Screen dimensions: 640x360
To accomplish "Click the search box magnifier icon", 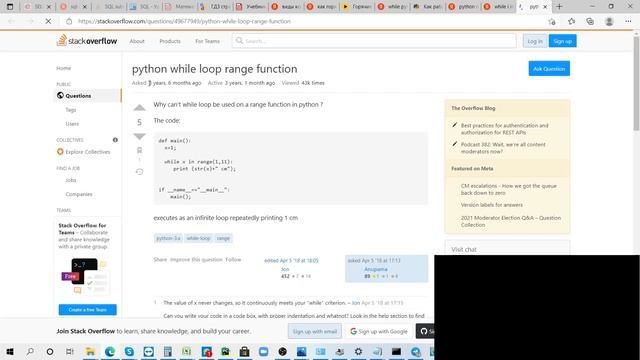I will (239, 41).
